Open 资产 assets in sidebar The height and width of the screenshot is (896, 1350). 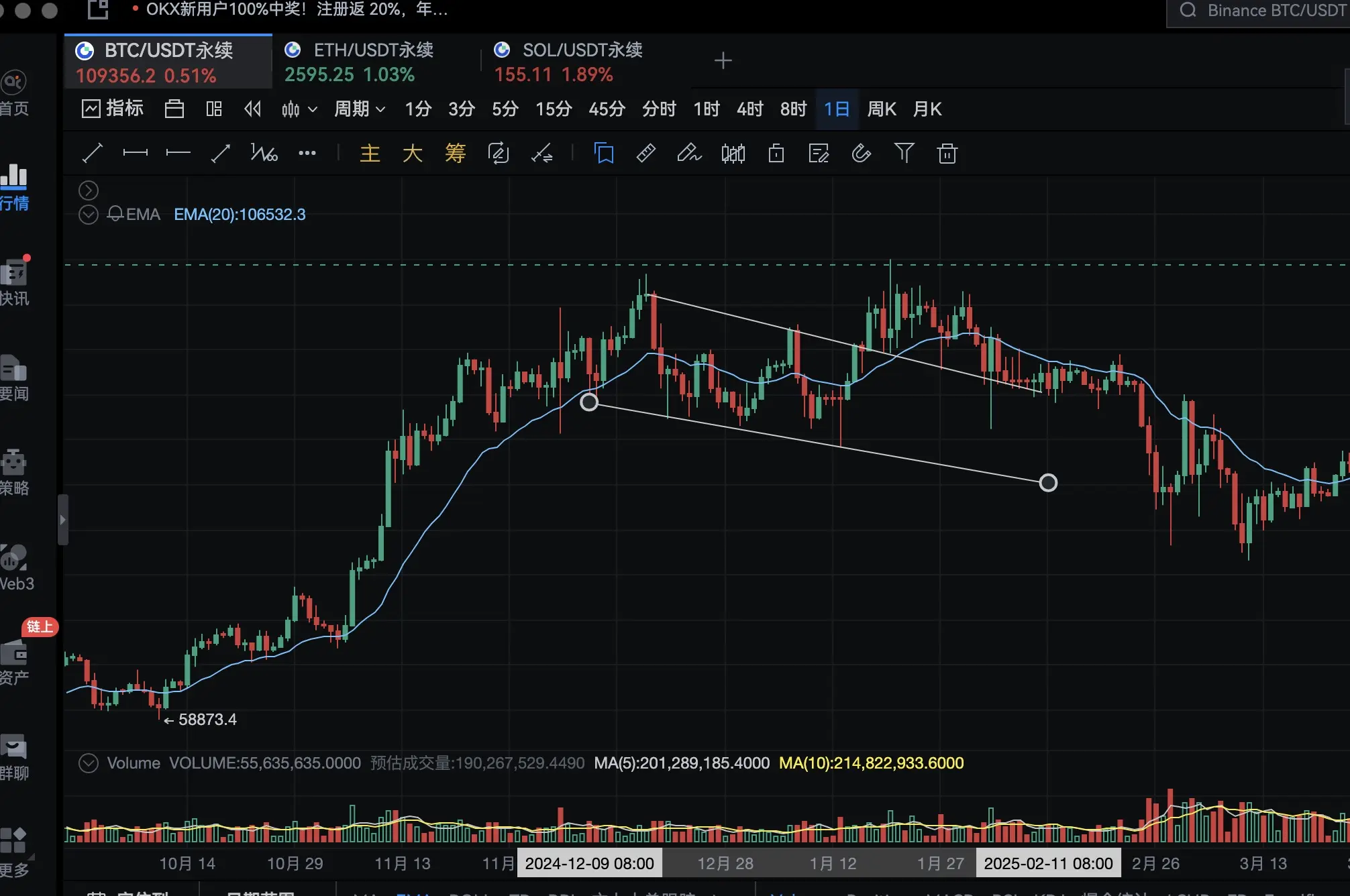pyautogui.click(x=14, y=663)
